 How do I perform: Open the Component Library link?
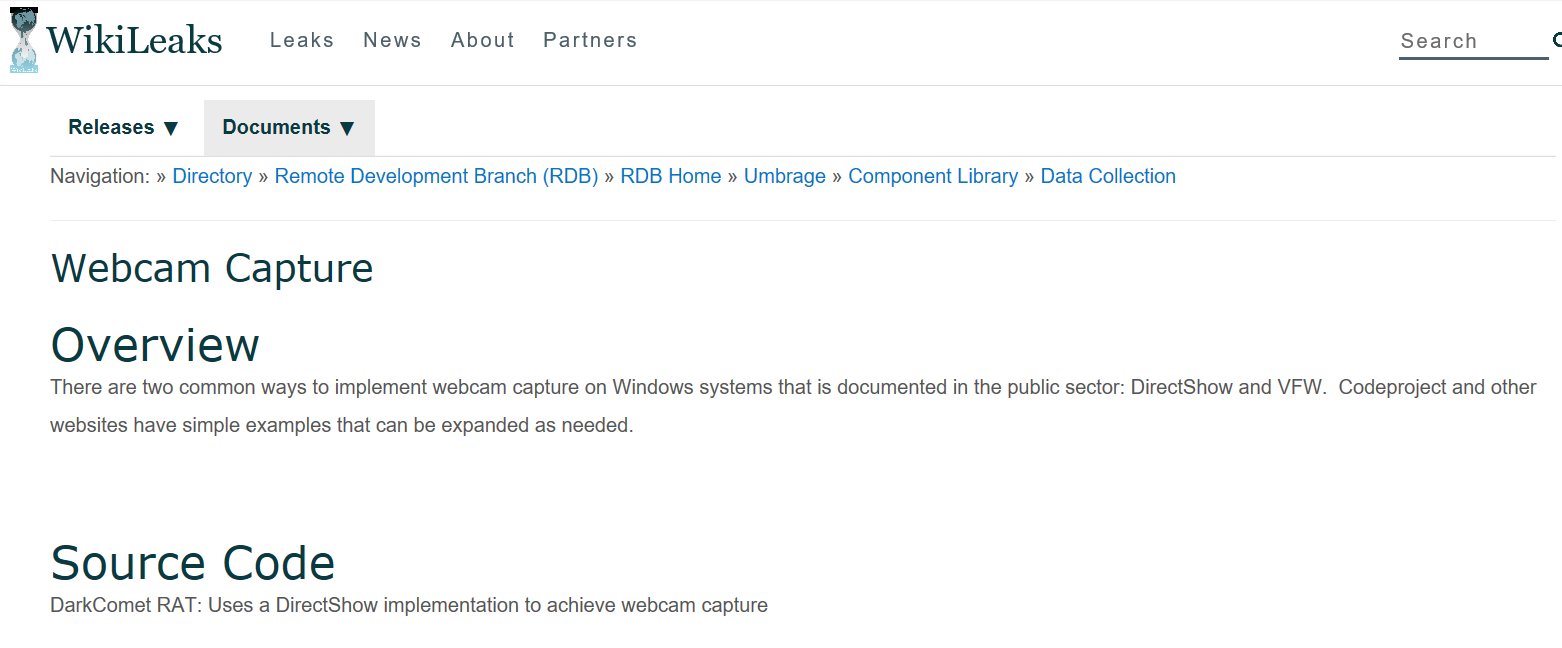pyautogui.click(x=933, y=177)
